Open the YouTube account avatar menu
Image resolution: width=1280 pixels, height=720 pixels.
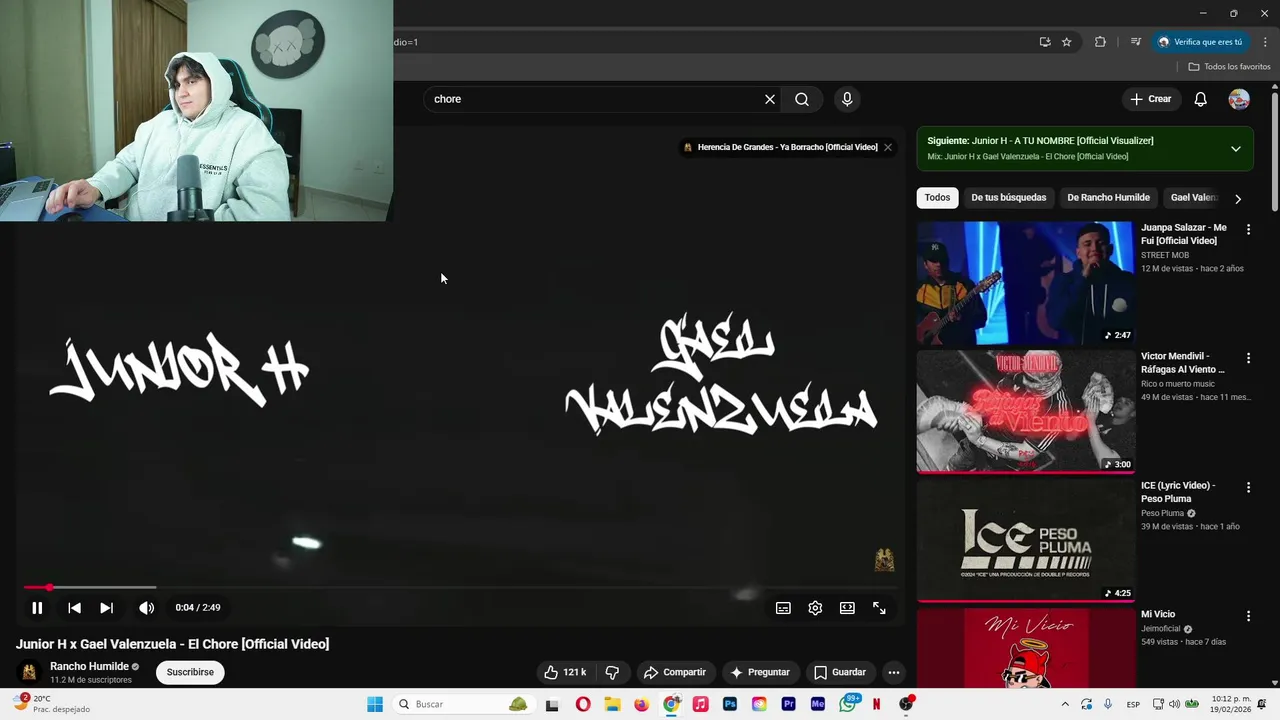pyautogui.click(x=1239, y=99)
